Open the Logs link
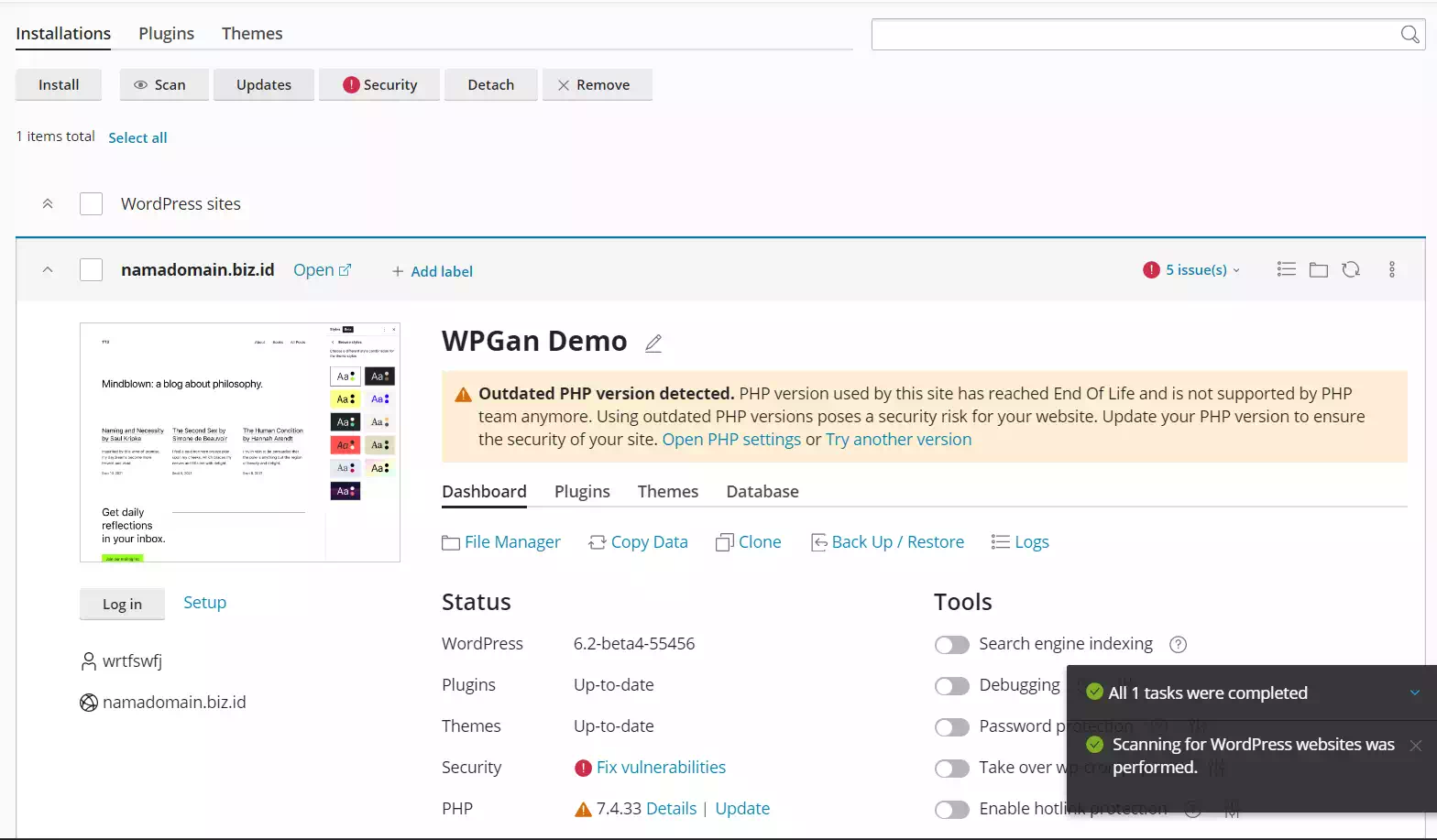The width and height of the screenshot is (1437, 840). (x=1020, y=542)
